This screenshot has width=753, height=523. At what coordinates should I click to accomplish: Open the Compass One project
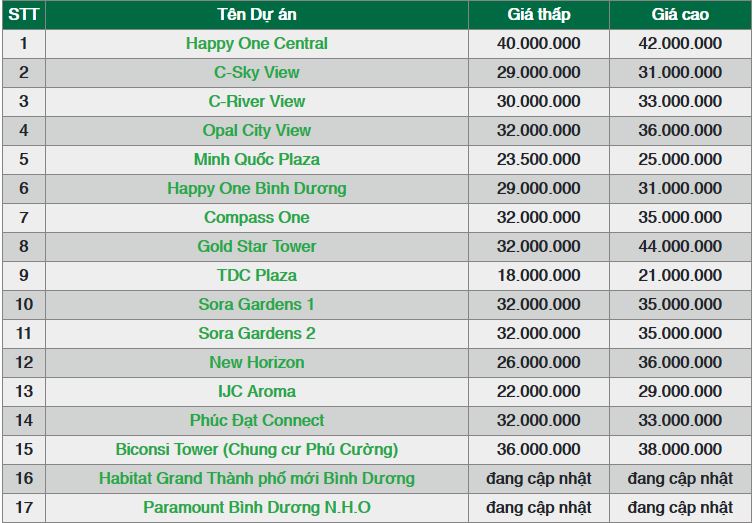point(256,218)
